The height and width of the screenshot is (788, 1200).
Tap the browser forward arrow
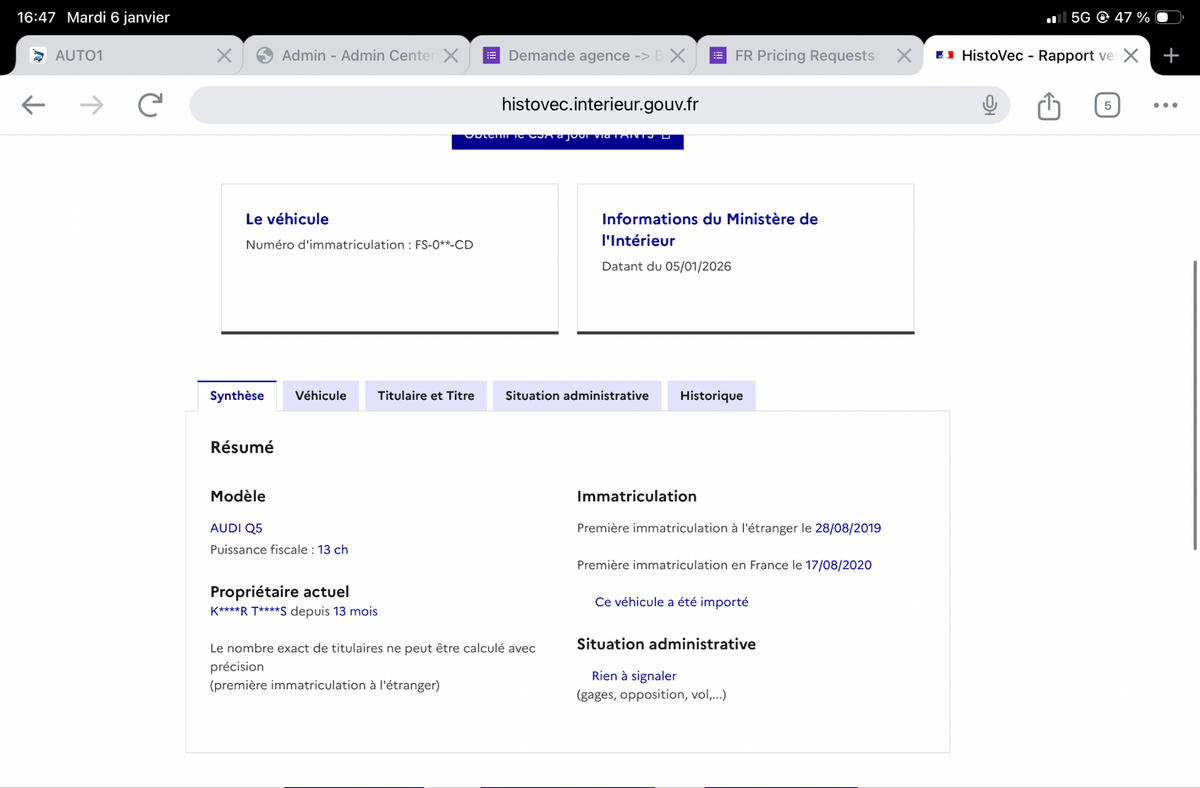(91, 105)
